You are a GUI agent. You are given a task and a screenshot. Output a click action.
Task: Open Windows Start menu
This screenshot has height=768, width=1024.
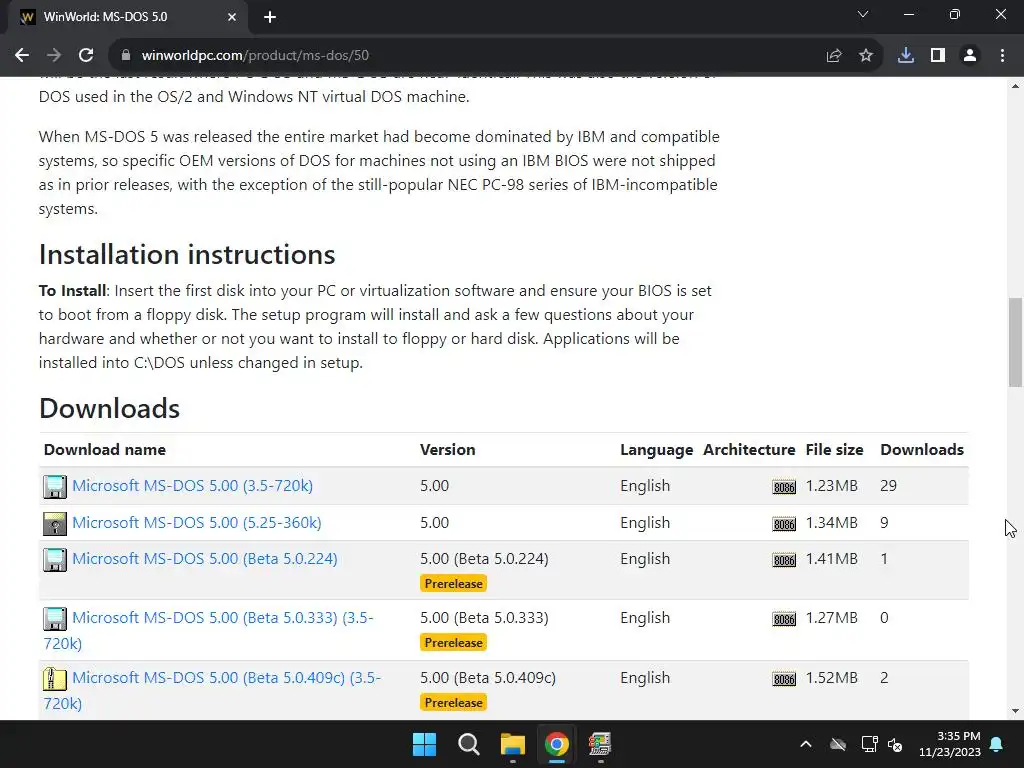click(x=424, y=744)
